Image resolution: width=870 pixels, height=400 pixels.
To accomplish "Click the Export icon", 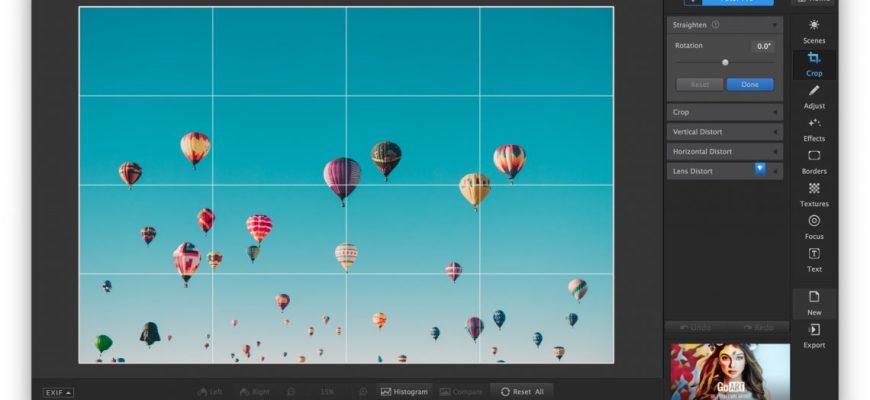I will [x=814, y=335].
